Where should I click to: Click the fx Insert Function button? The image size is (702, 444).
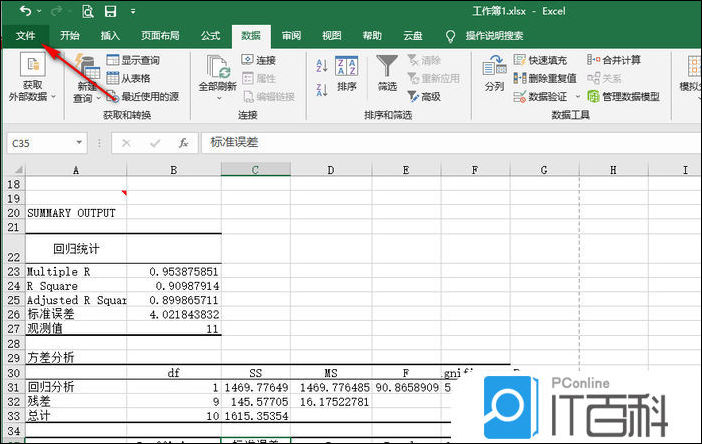(x=183, y=143)
